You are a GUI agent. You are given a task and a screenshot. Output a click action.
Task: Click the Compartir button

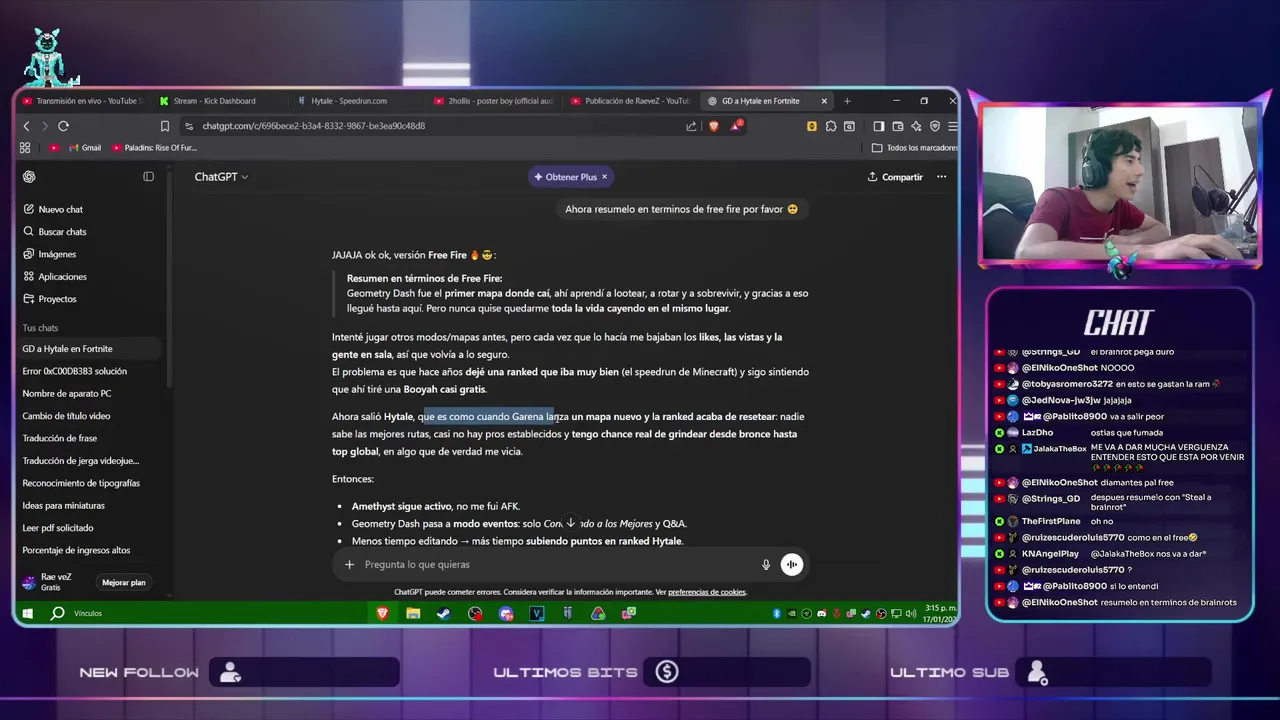[895, 177]
